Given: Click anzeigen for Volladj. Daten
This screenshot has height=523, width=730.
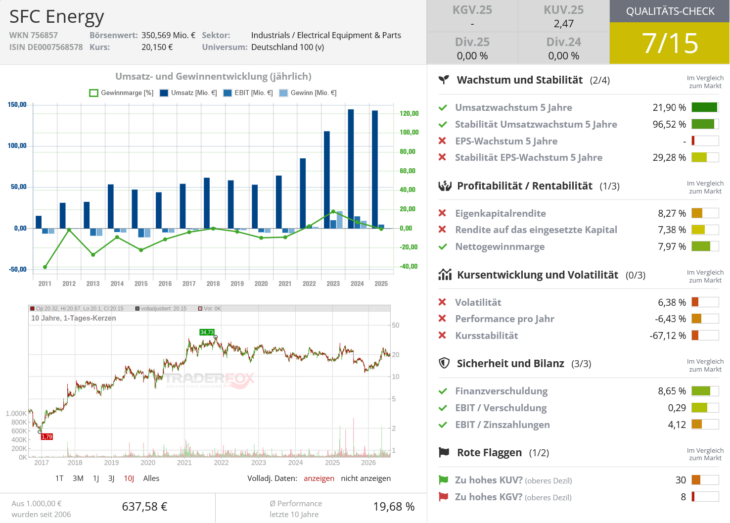Looking at the screenshot, I should click(x=318, y=478).
